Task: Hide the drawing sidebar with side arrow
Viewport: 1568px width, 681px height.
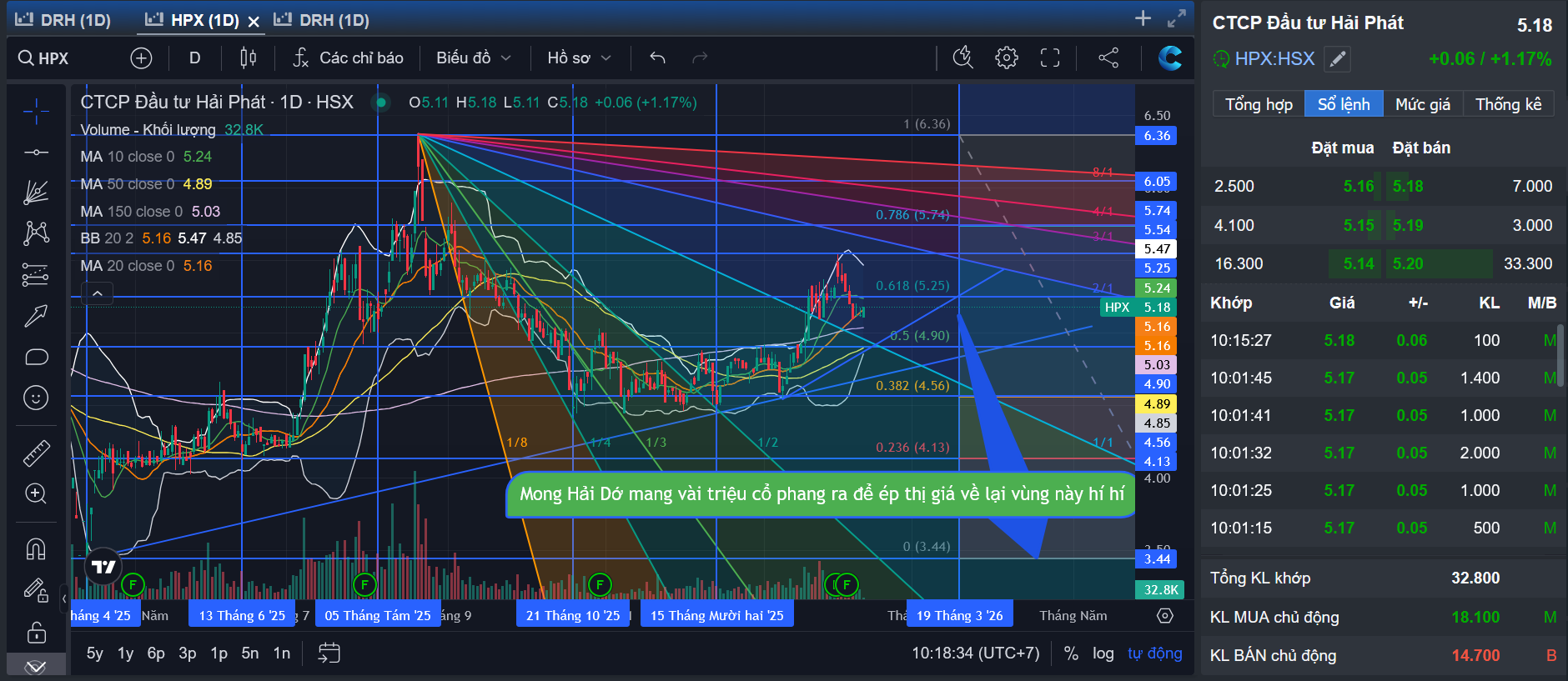Action: (64, 598)
